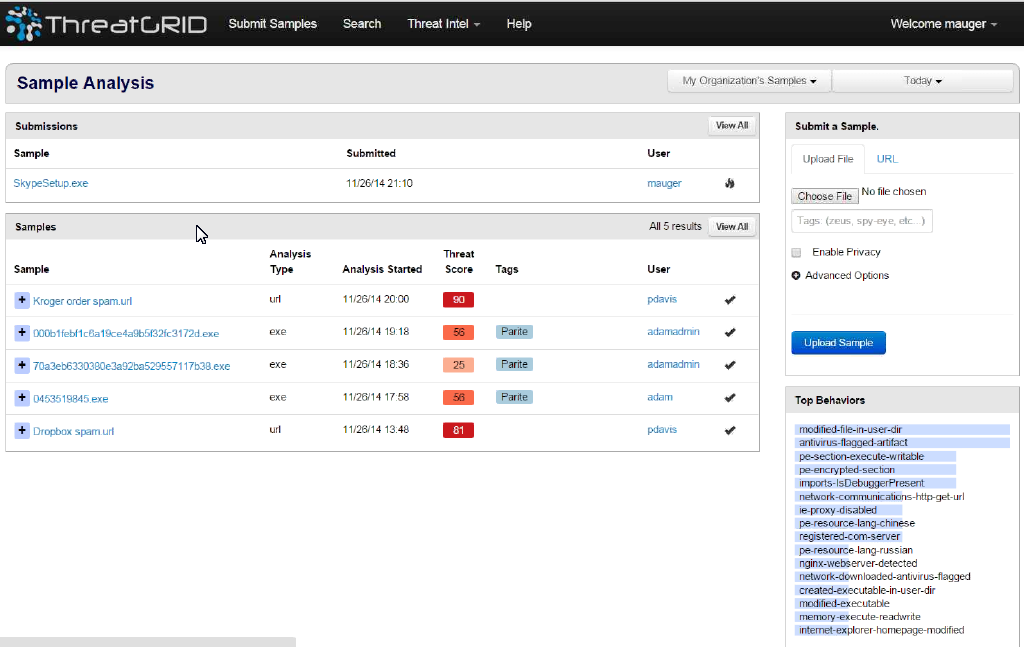1024x647 pixels.
Task: Expand the Dropbox spam.url sample row
Action: [22, 430]
